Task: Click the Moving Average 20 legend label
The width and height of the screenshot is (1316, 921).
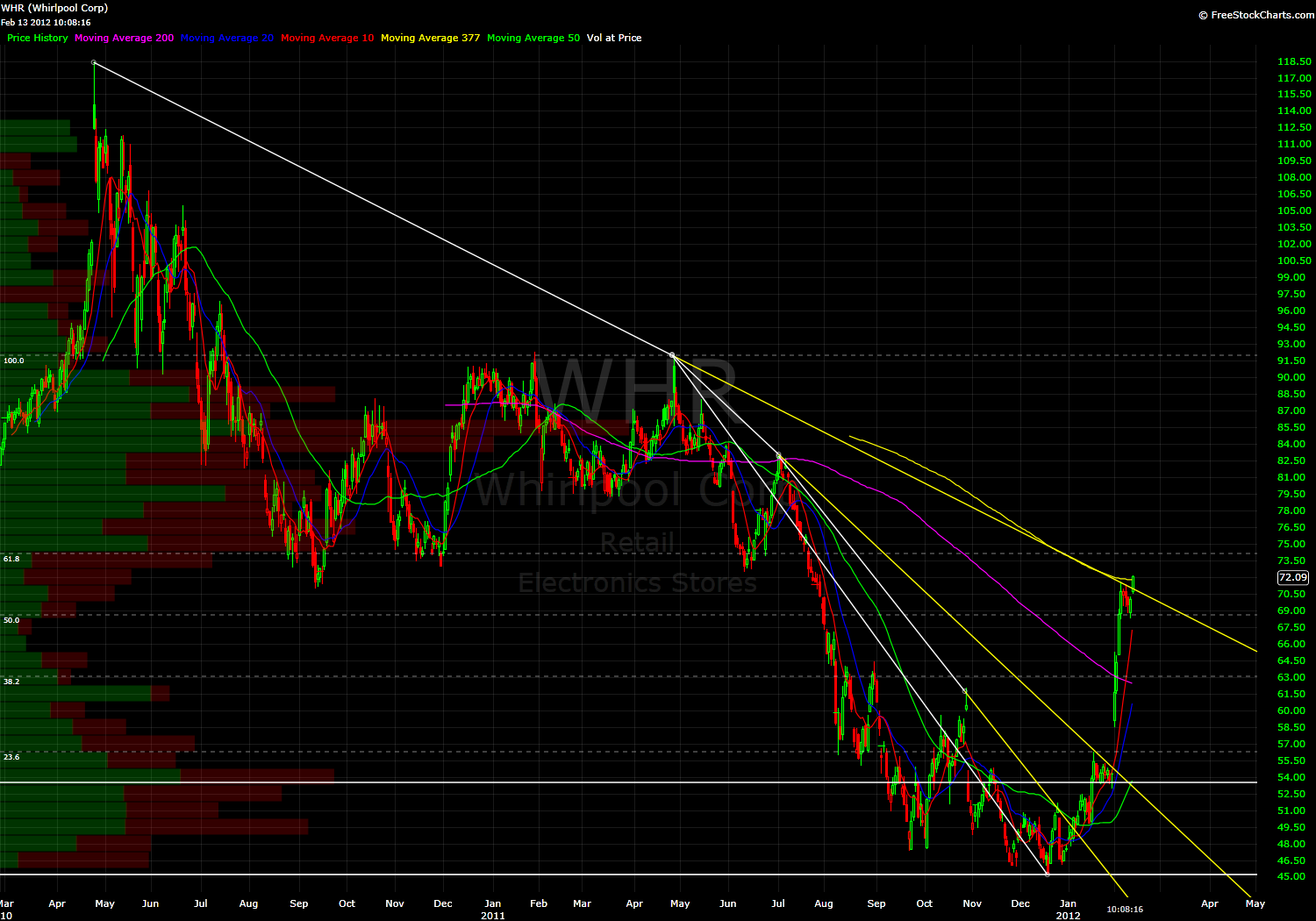Action: click(x=227, y=38)
